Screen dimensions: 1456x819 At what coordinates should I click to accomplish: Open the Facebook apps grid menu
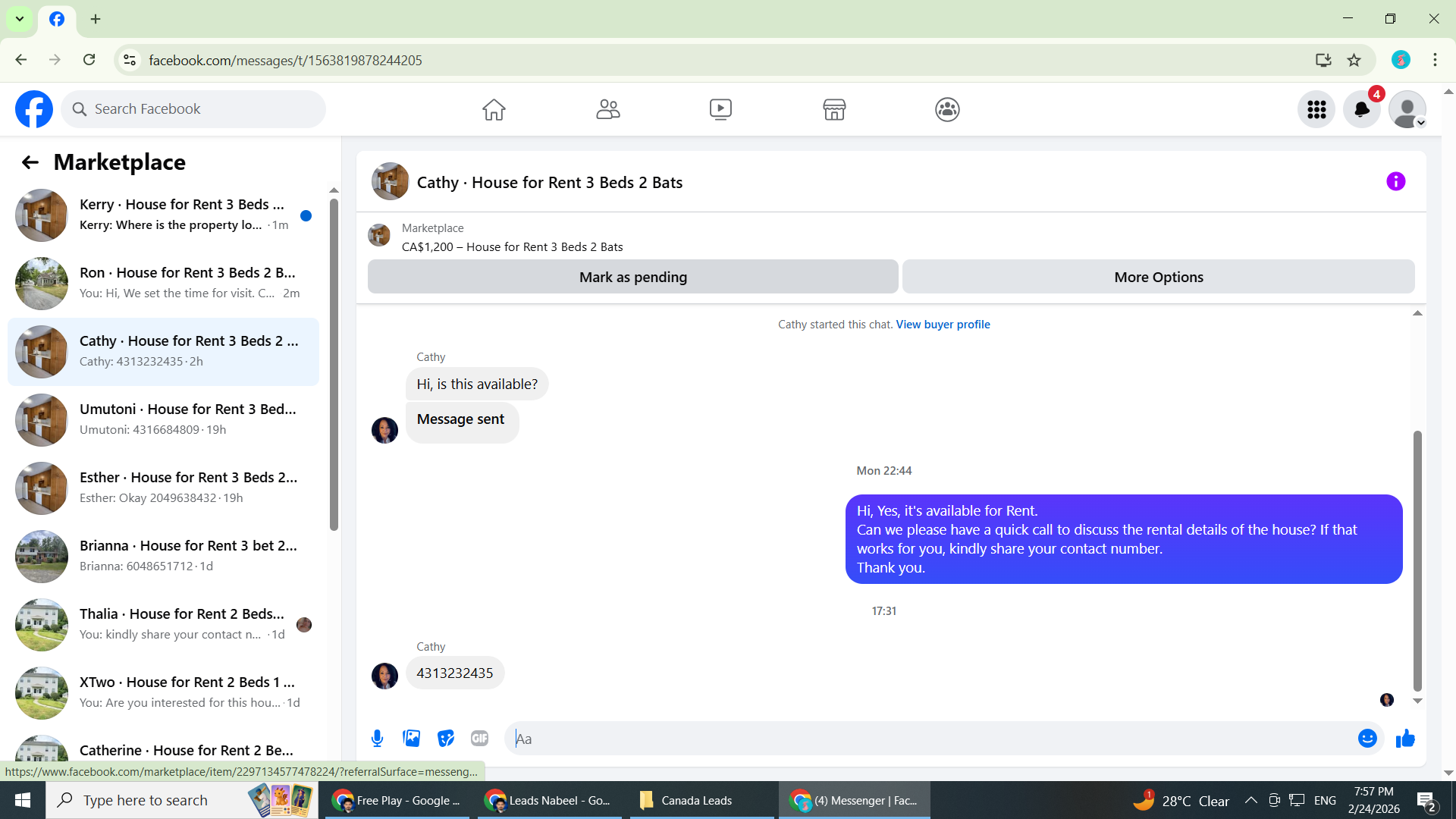(1316, 109)
